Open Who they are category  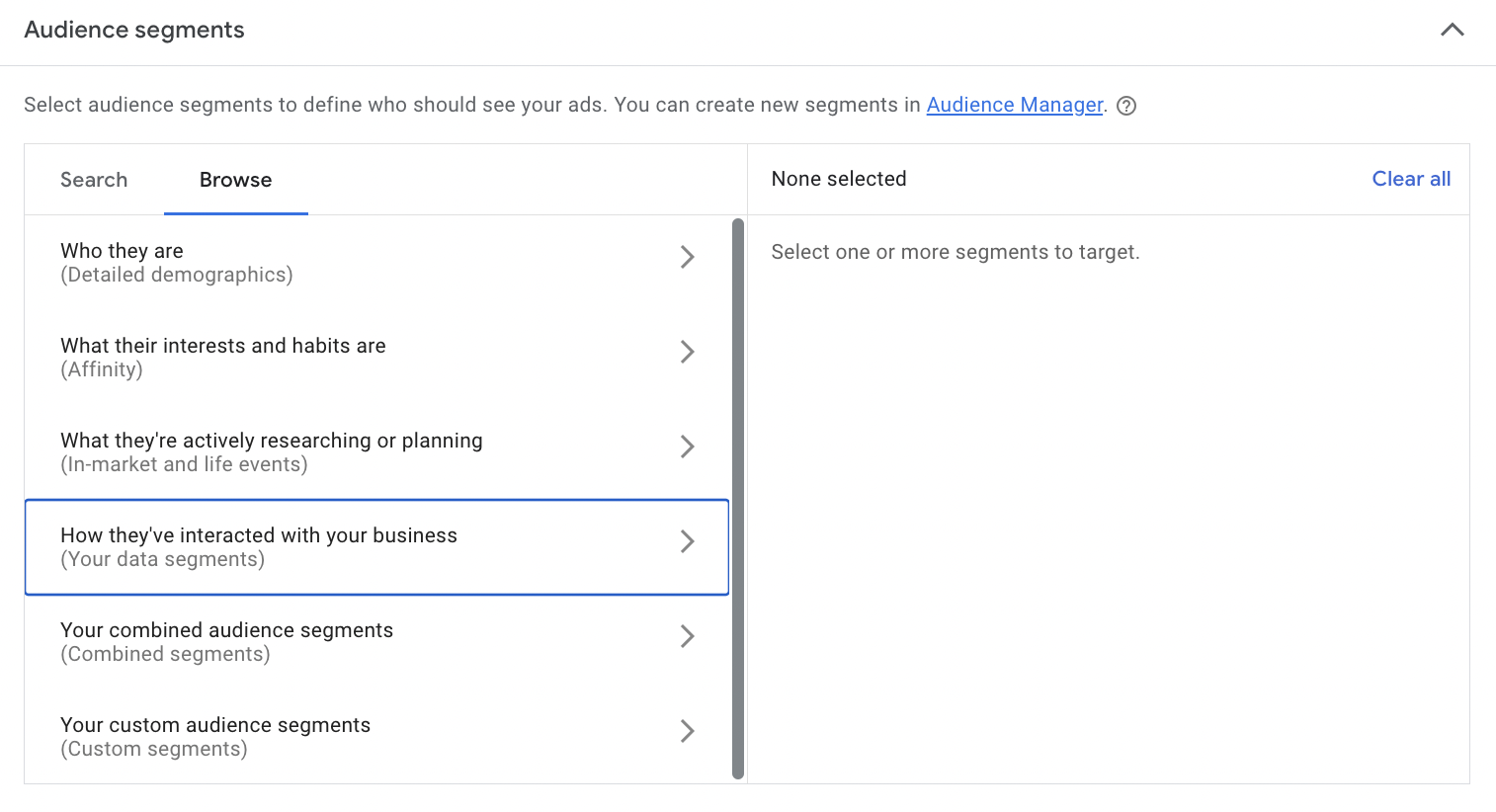click(376, 263)
